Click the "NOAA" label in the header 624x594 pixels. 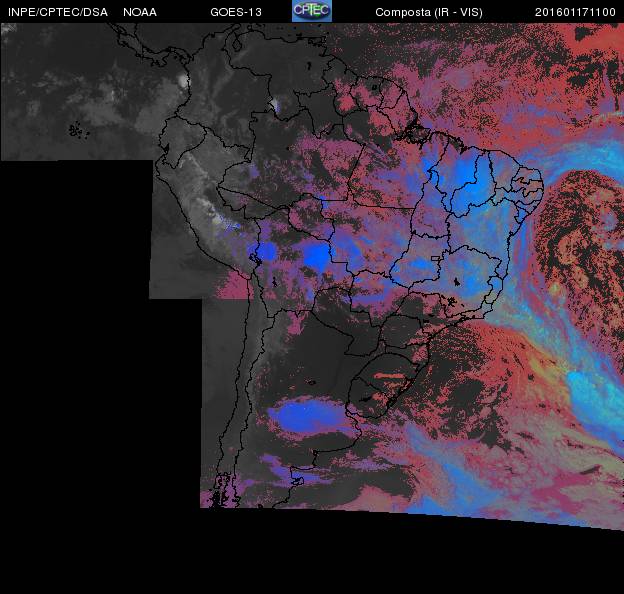pos(140,12)
